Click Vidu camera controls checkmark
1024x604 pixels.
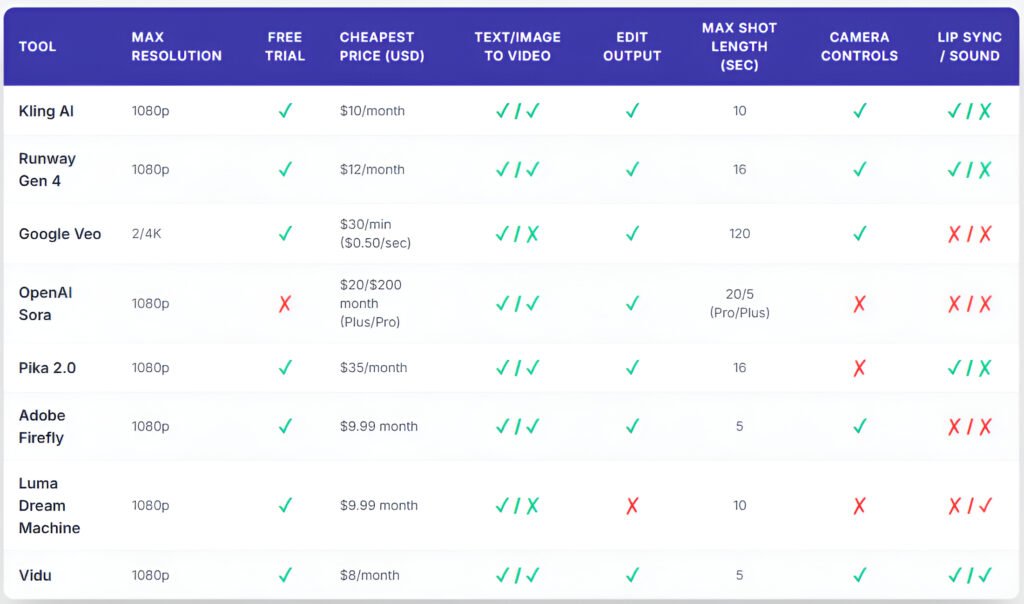click(x=859, y=575)
